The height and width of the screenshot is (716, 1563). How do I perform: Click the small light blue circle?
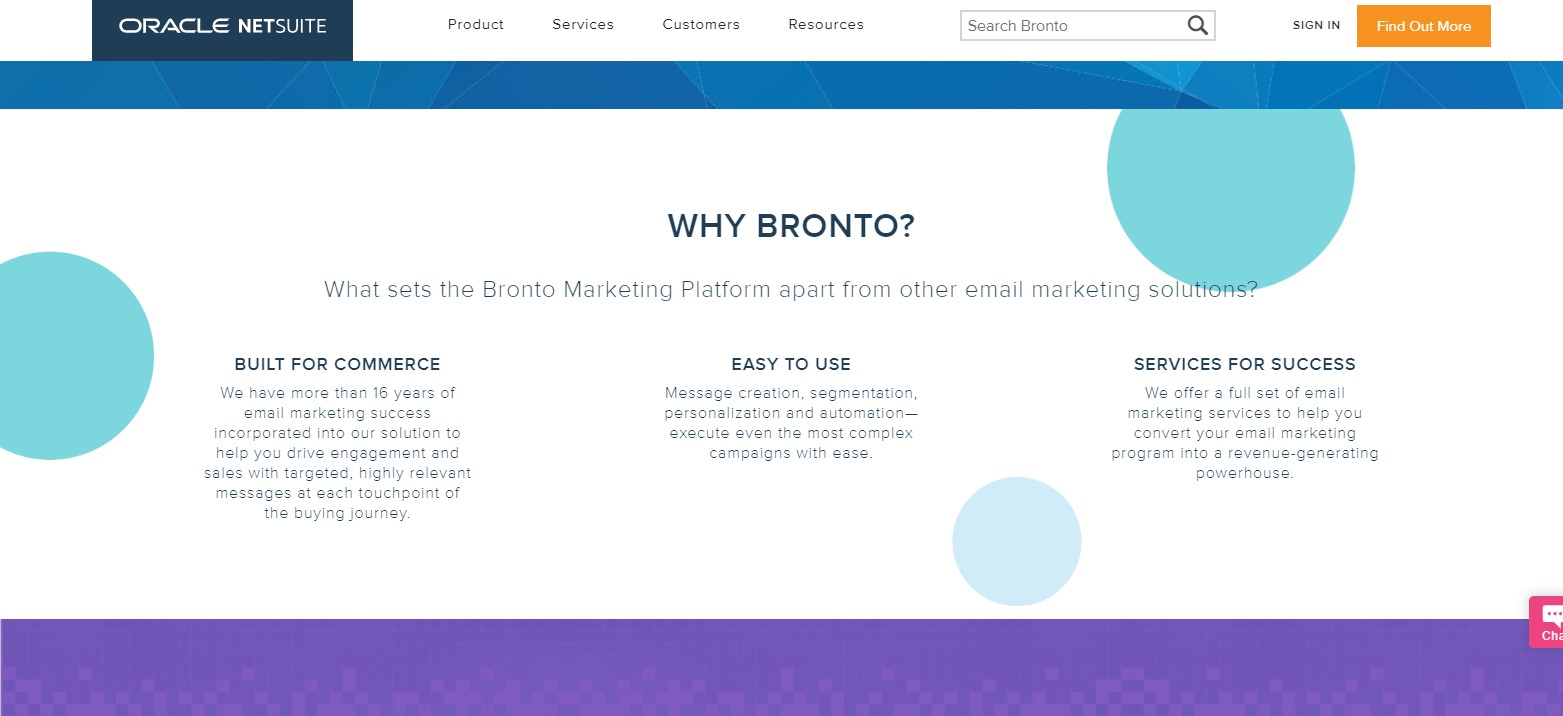[1016, 541]
